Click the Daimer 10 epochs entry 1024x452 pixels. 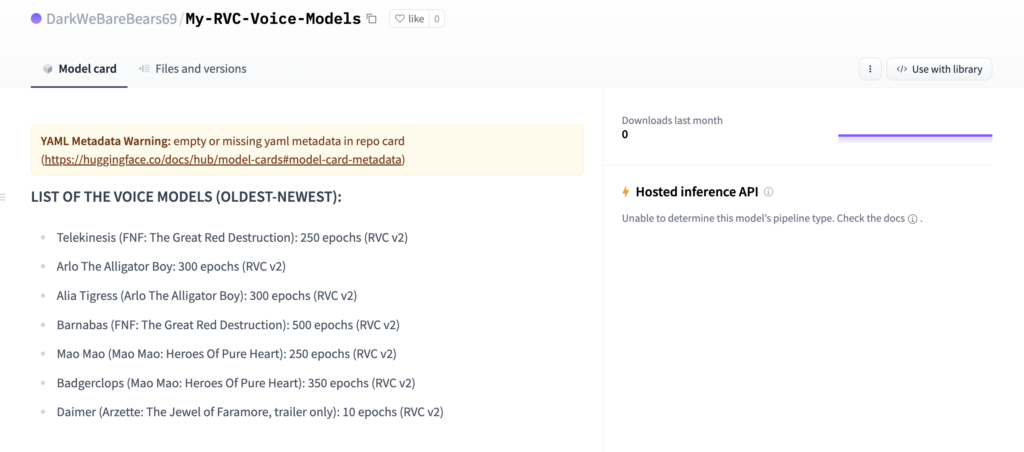250,412
